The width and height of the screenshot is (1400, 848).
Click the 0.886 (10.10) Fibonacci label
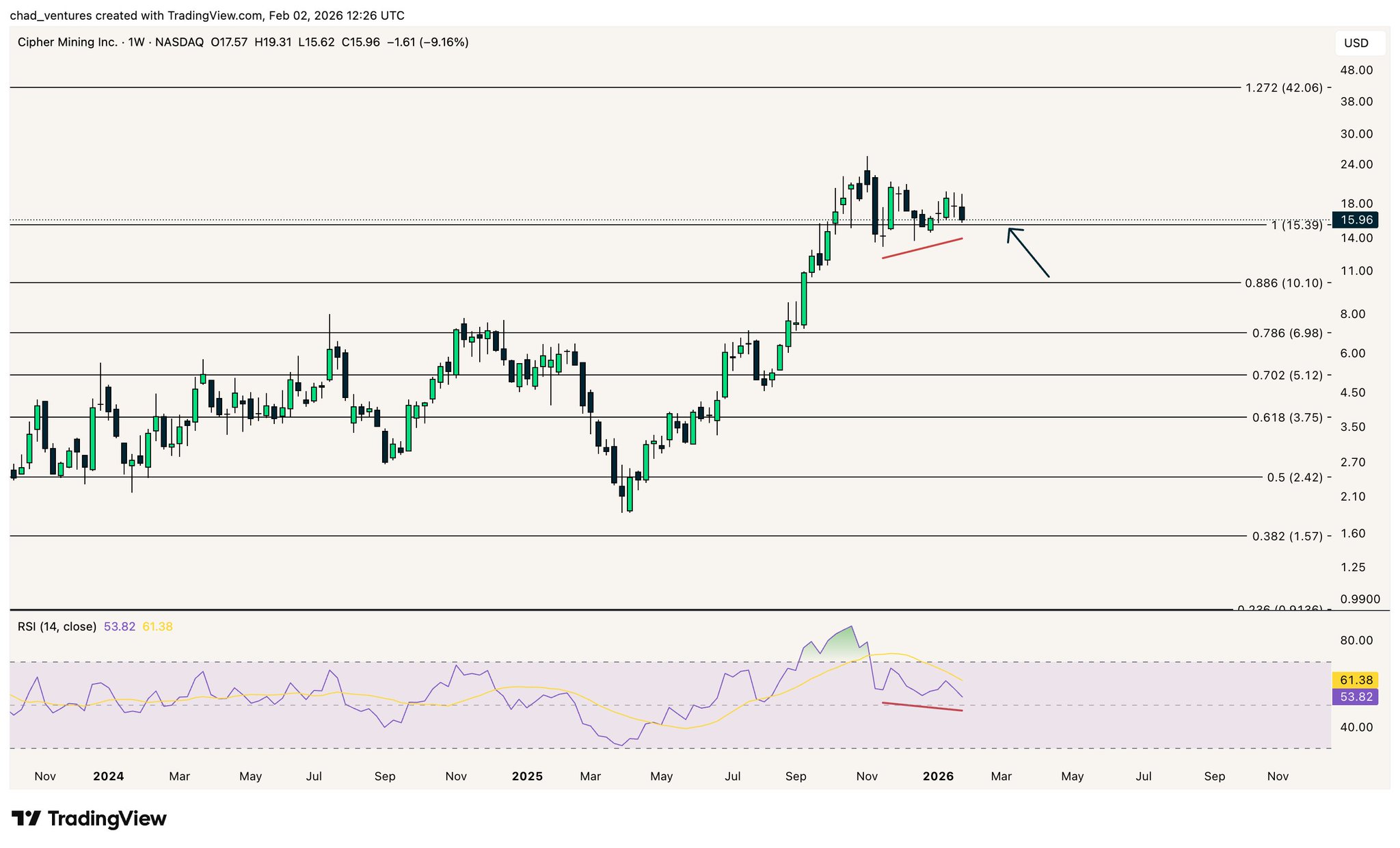[x=1284, y=282]
